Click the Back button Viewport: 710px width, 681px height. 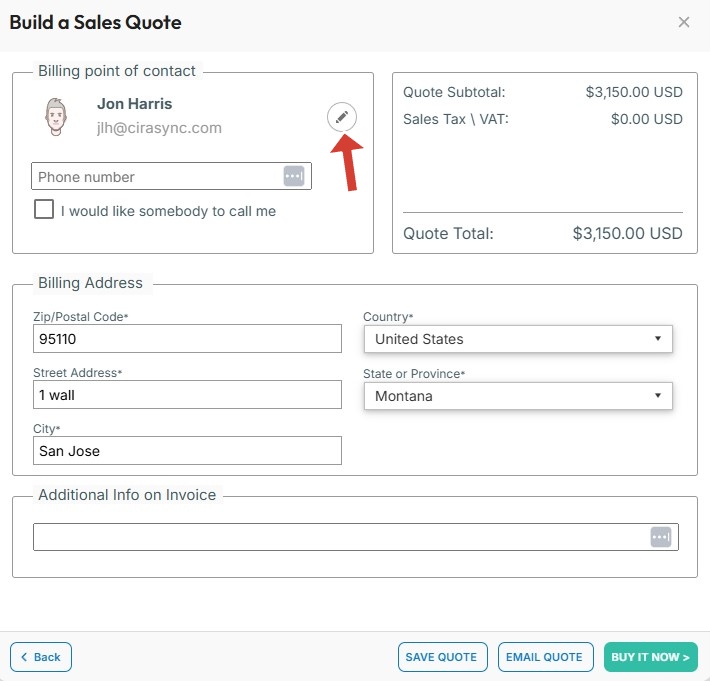coord(41,657)
